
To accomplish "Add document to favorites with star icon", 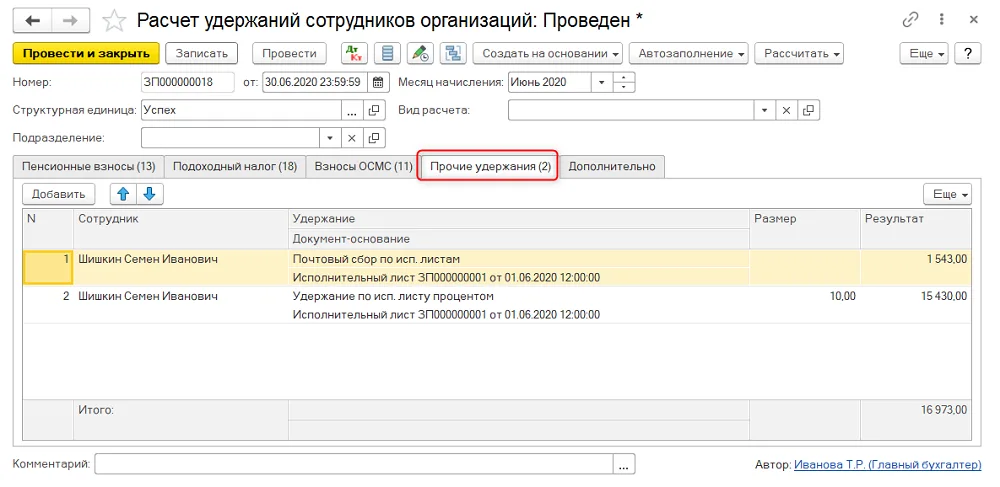I will 114,21.
